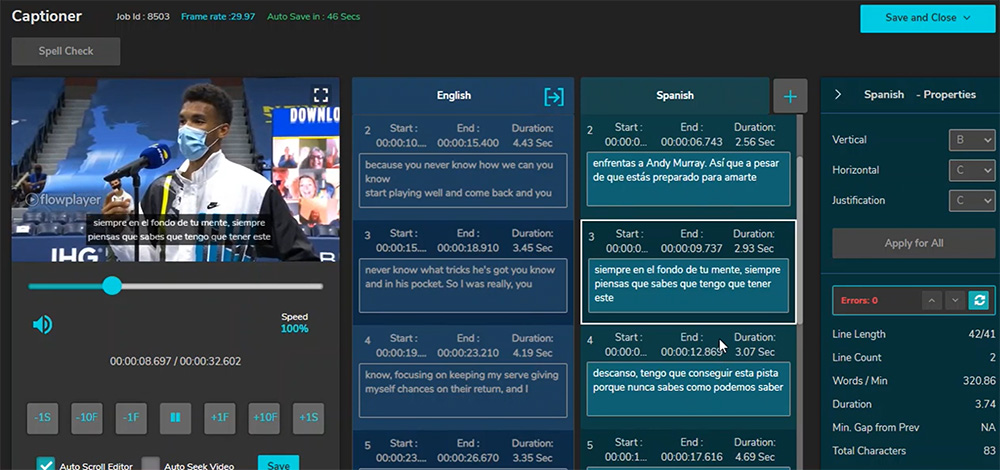The width and height of the screenshot is (1000, 470).
Task: Toggle the Auto Scroll Editor checkbox
Action: click(45, 464)
